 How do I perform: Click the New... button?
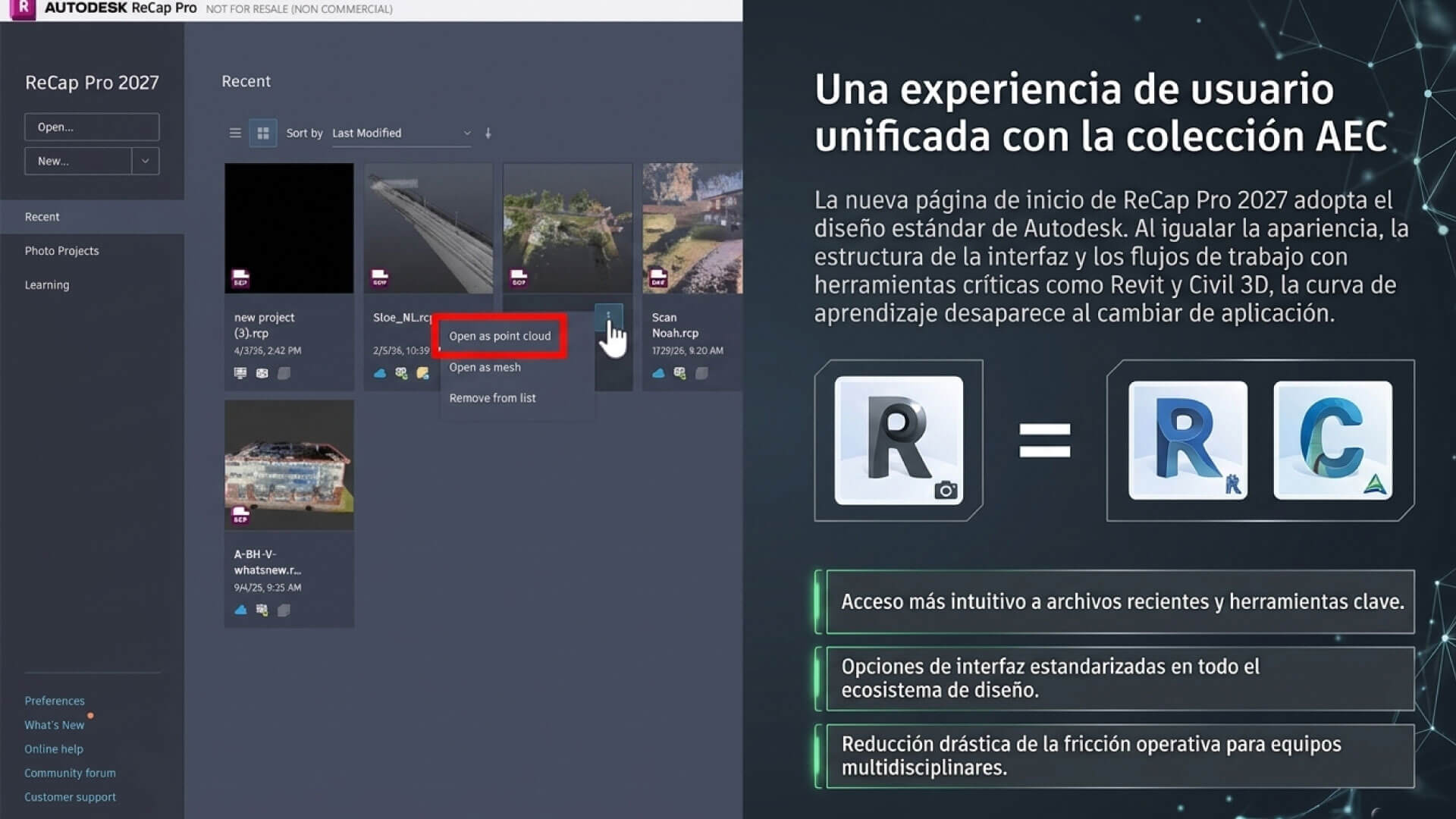(78, 162)
